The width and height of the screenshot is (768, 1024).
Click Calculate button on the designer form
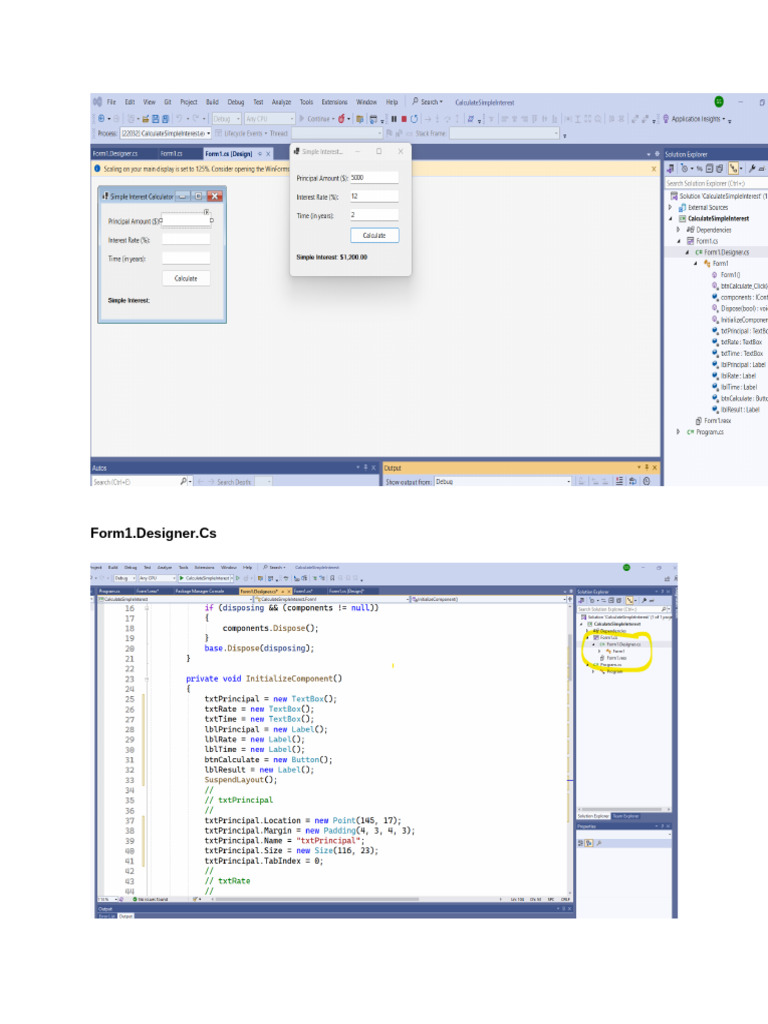[185, 278]
